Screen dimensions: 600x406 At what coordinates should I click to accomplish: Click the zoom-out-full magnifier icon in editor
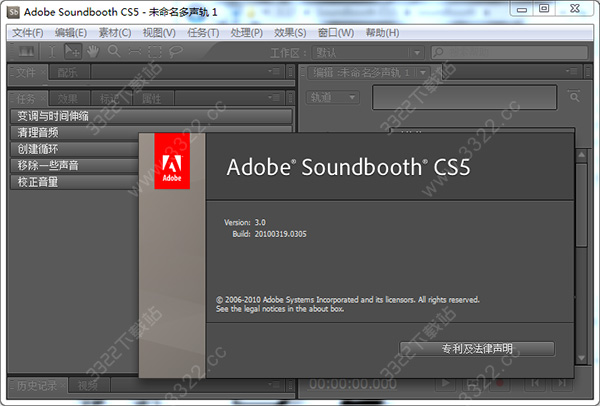tap(574, 96)
